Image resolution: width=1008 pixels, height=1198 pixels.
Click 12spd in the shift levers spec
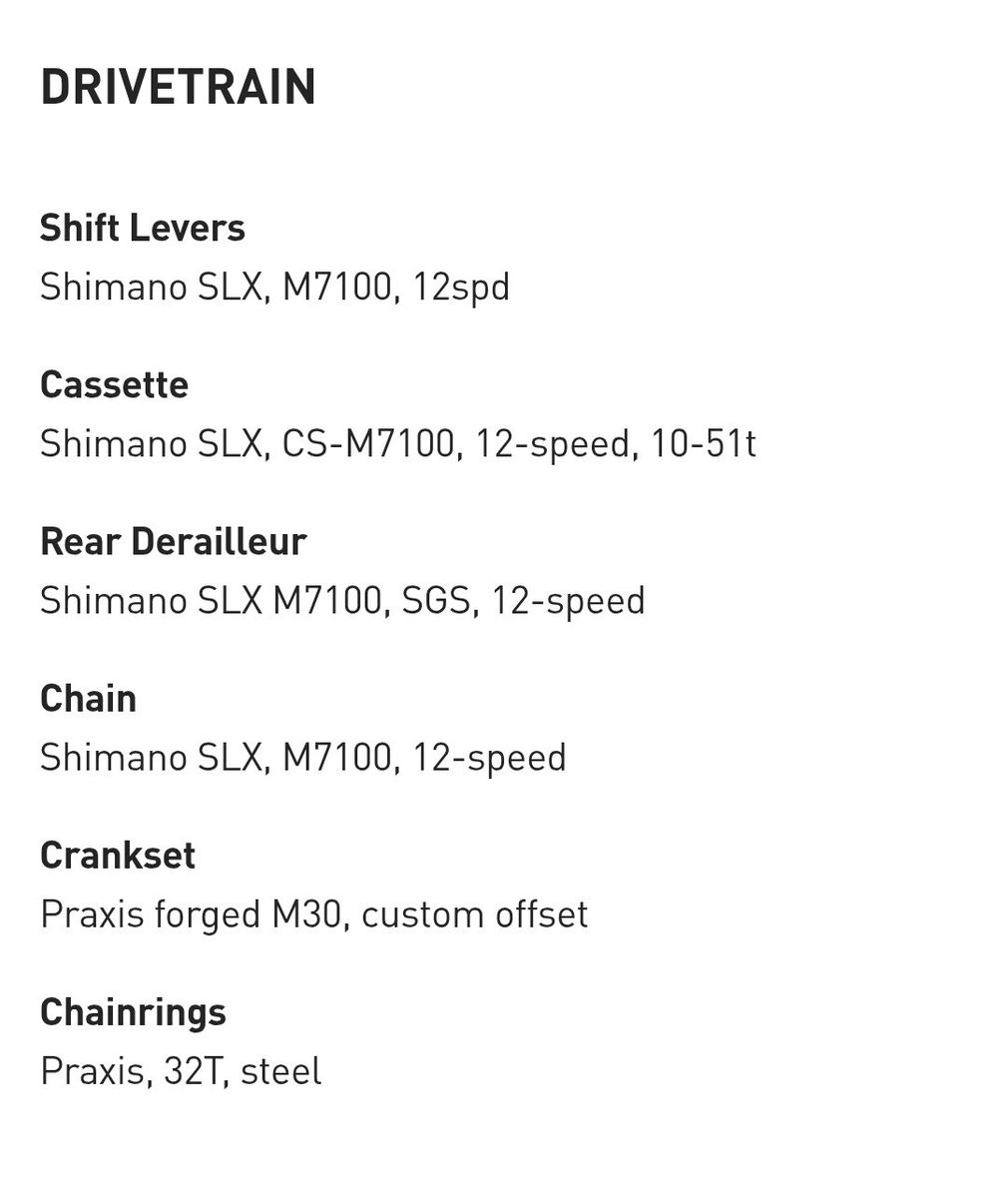(461, 288)
